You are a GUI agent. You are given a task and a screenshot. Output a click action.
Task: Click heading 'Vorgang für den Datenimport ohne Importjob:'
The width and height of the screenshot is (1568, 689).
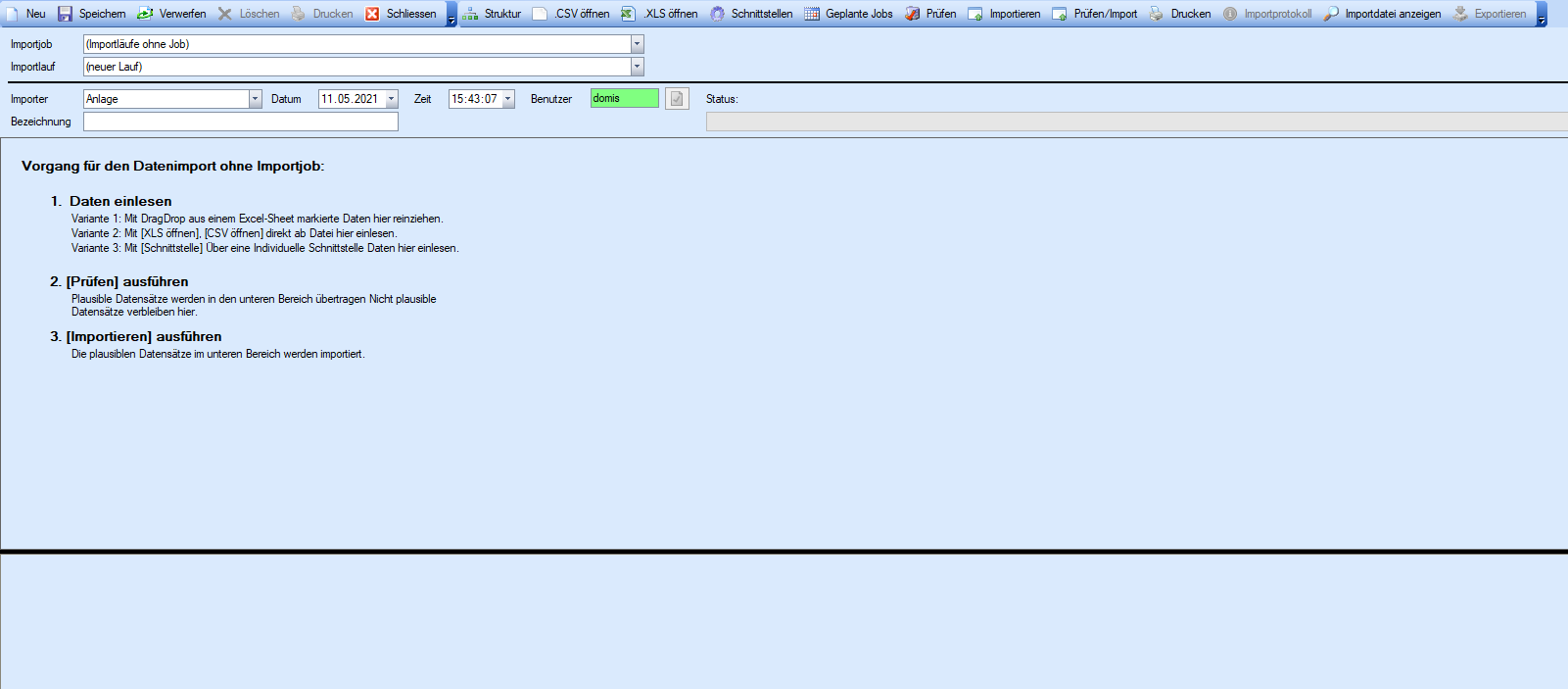tap(172, 166)
